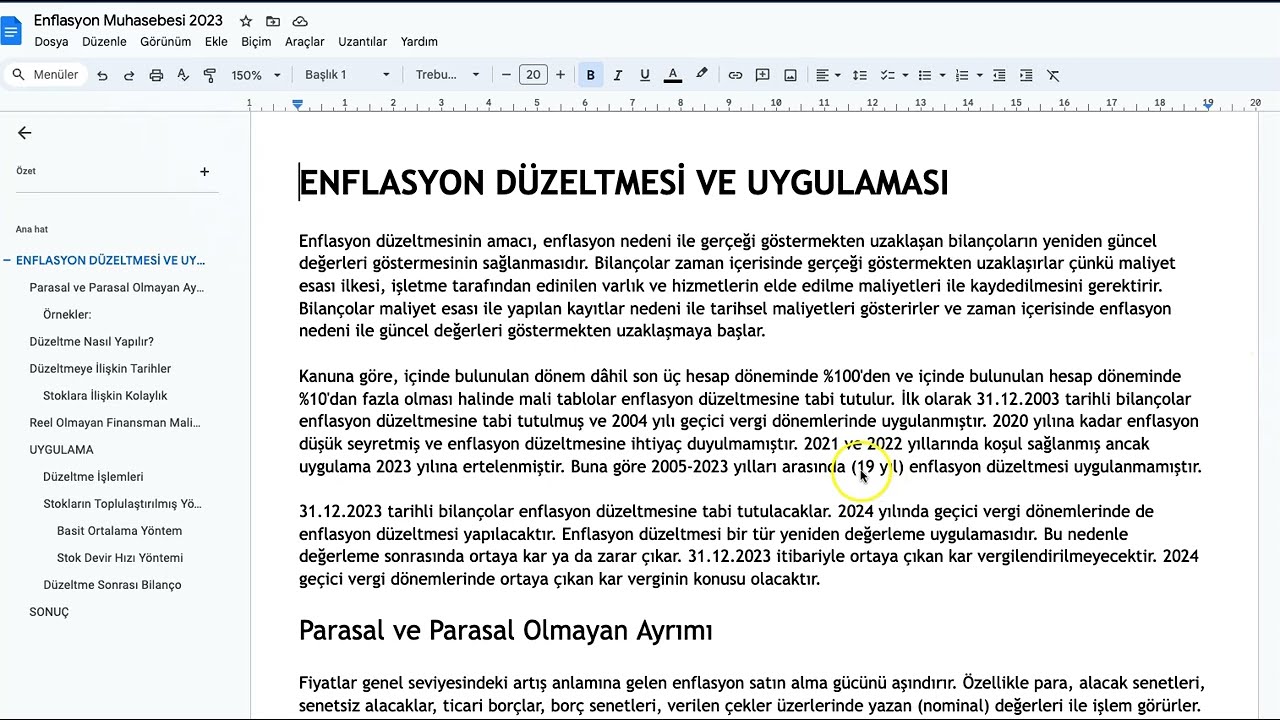Add a comment

click(x=763, y=75)
